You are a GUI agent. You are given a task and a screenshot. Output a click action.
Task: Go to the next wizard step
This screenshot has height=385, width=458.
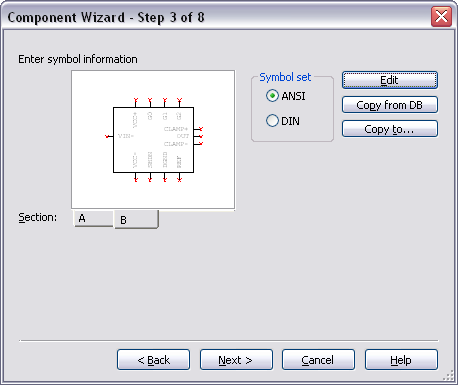pos(236,360)
